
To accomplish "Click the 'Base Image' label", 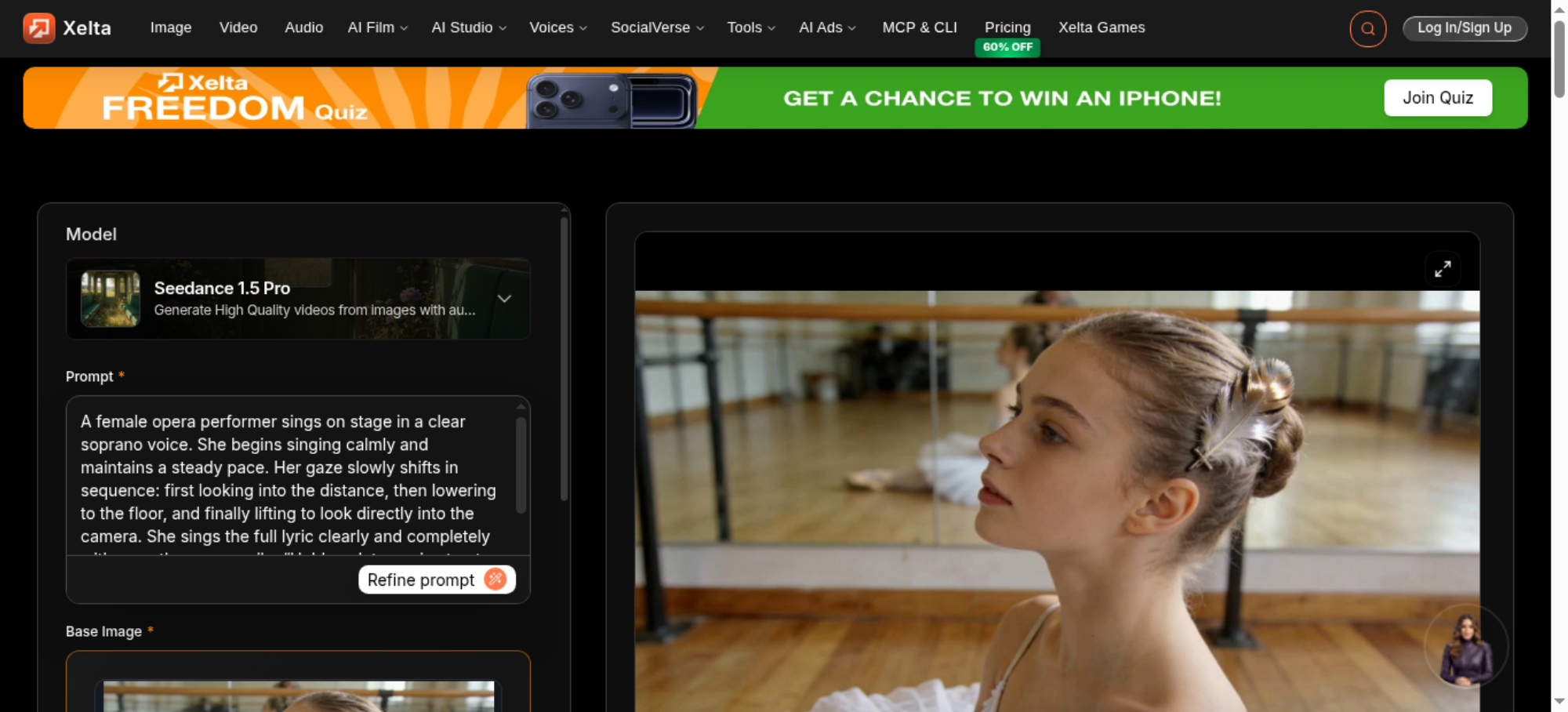I will click(x=103, y=632).
